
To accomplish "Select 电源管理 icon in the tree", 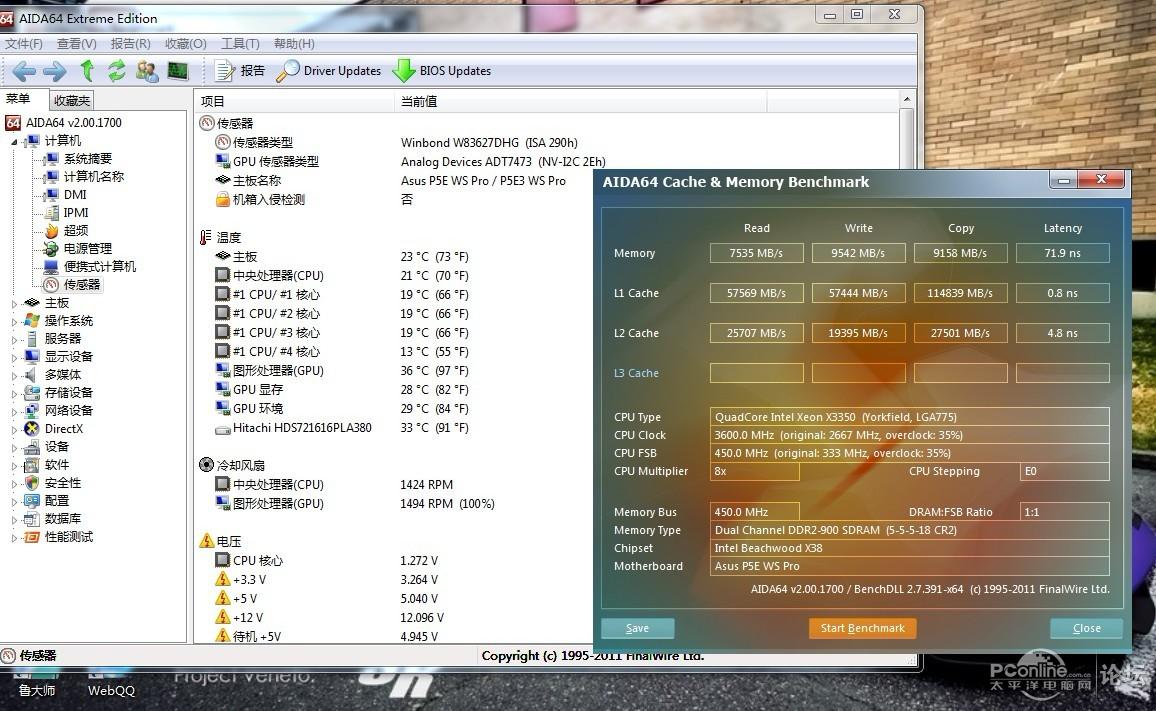I will tap(51, 249).
